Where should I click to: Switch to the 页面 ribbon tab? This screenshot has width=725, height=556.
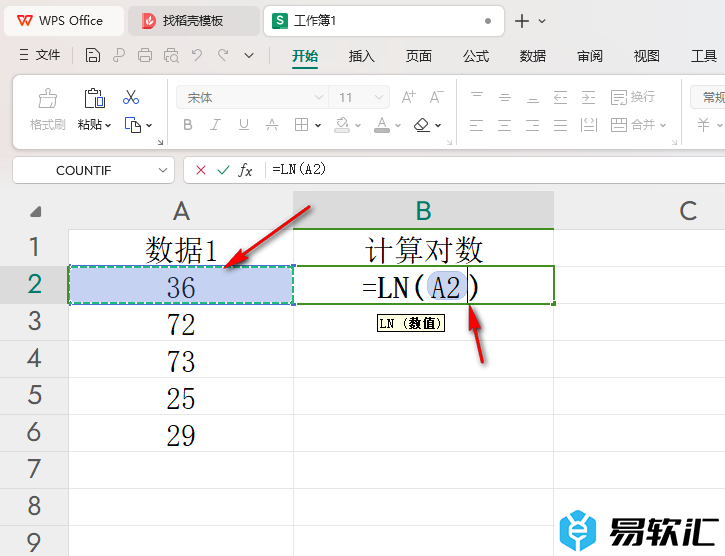point(418,56)
